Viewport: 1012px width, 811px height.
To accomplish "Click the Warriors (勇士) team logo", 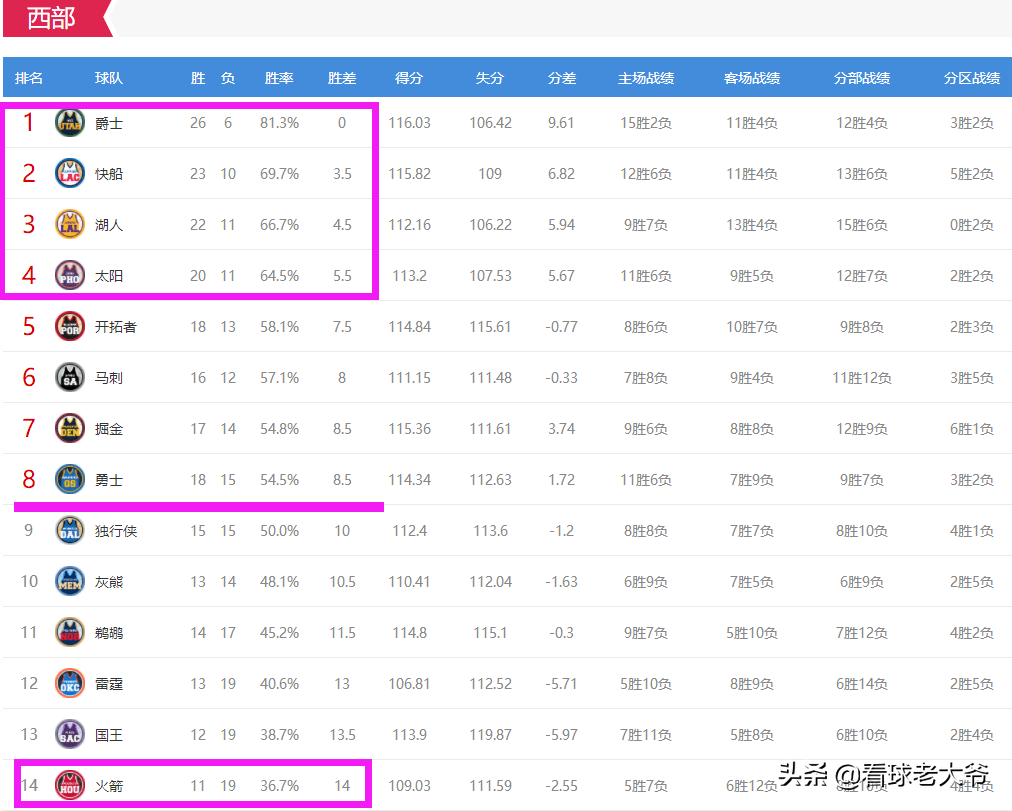I will [68, 479].
